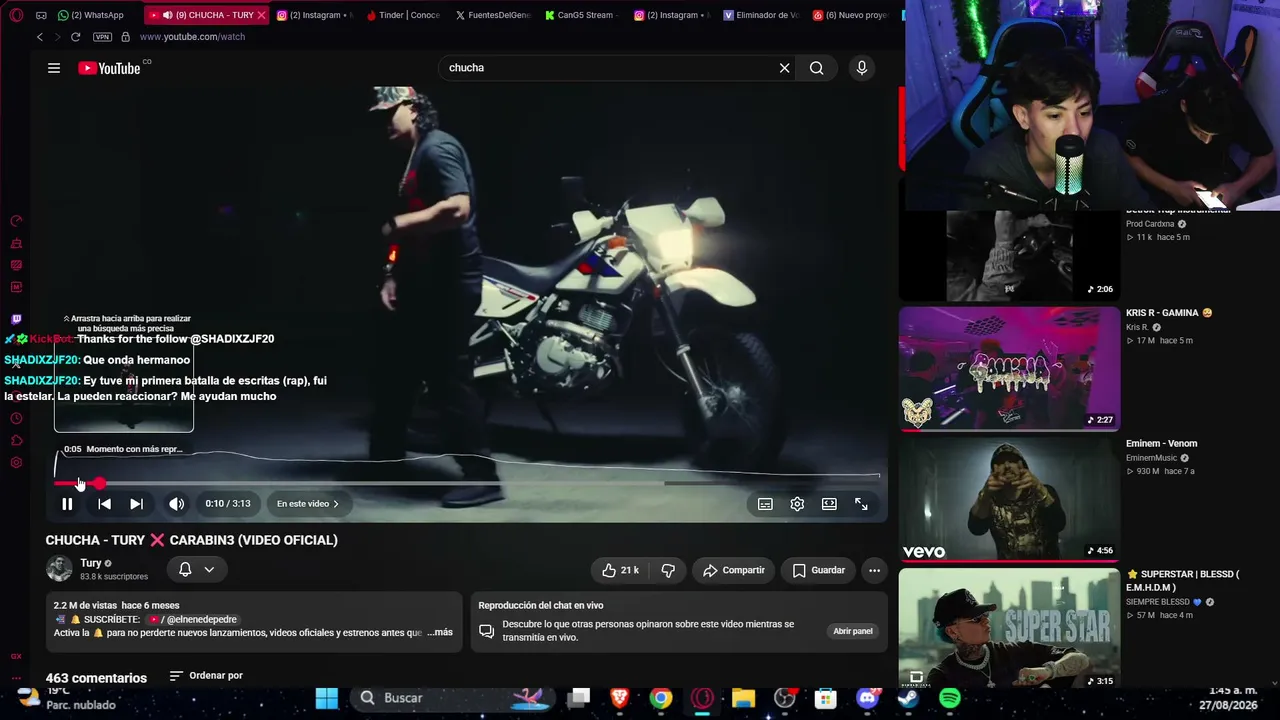Viewport: 1280px width, 720px height.
Task: Skip to the previous video
Action: (x=104, y=504)
